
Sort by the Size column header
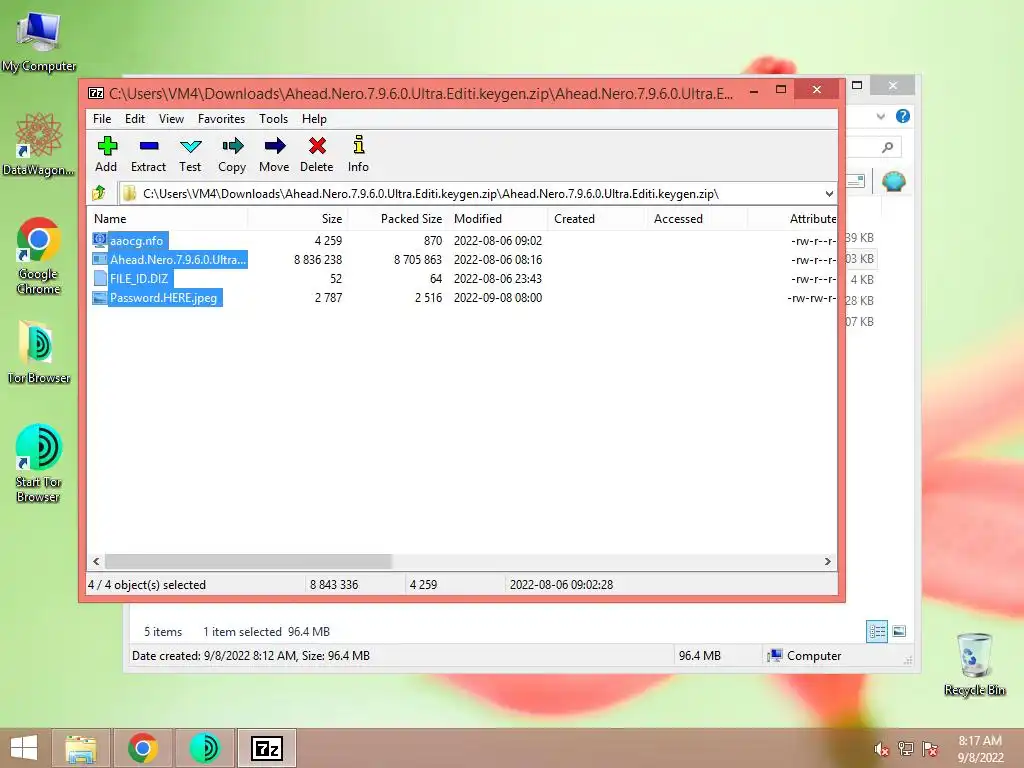click(x=332, y=219)
